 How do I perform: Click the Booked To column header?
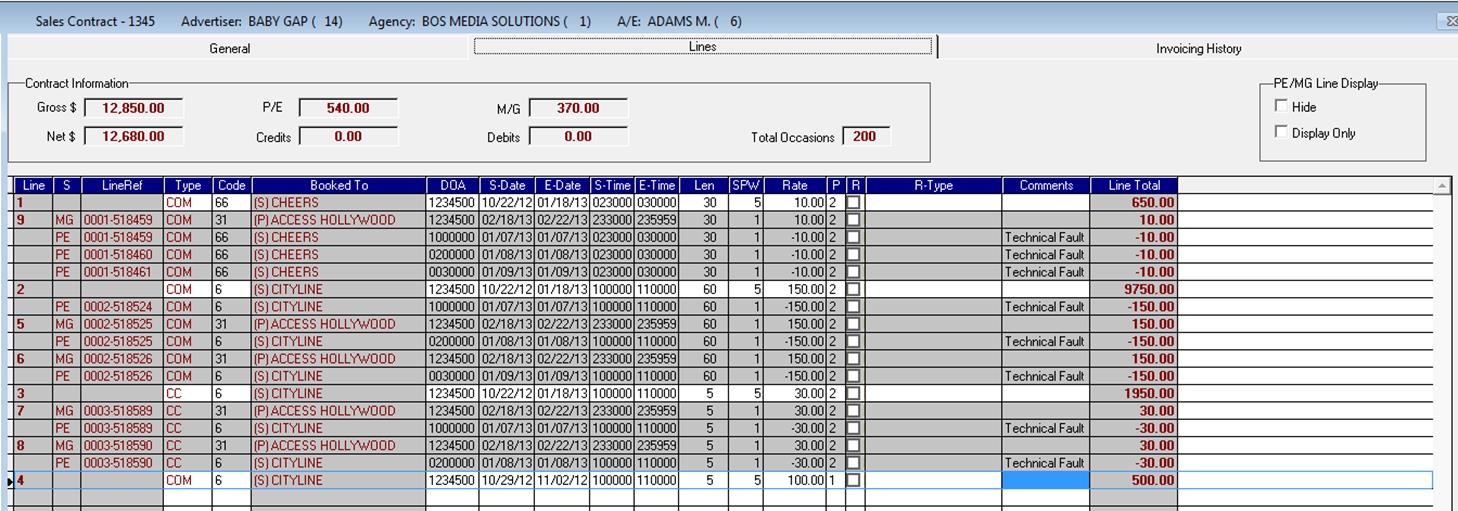click(x=338, y=185)
